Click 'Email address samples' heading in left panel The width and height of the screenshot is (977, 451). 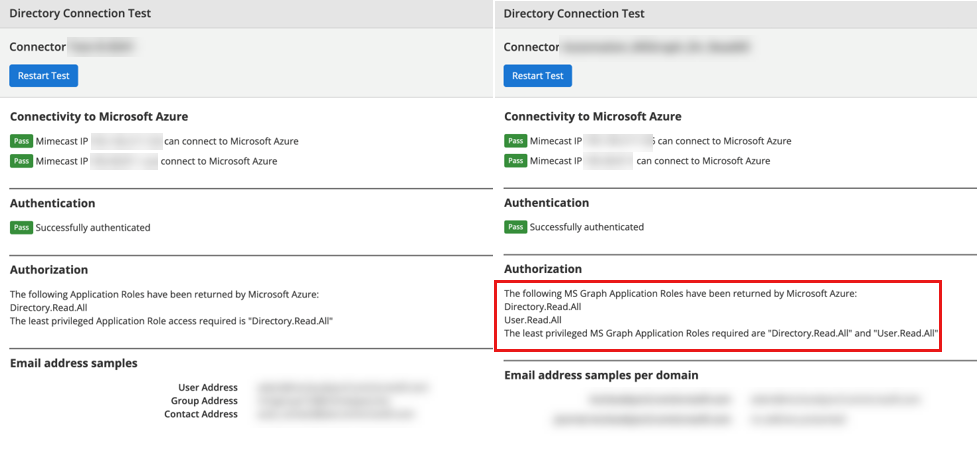[73, 363]
